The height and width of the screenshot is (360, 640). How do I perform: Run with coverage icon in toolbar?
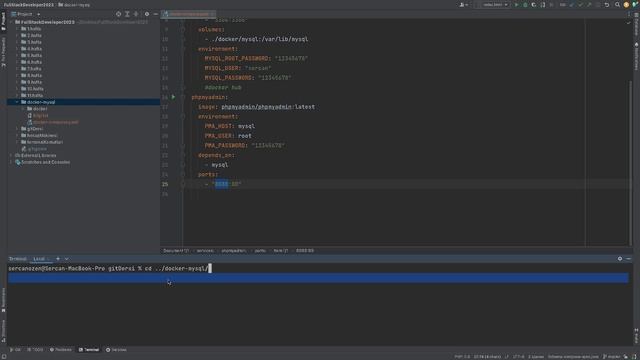[x=534, y=5]
